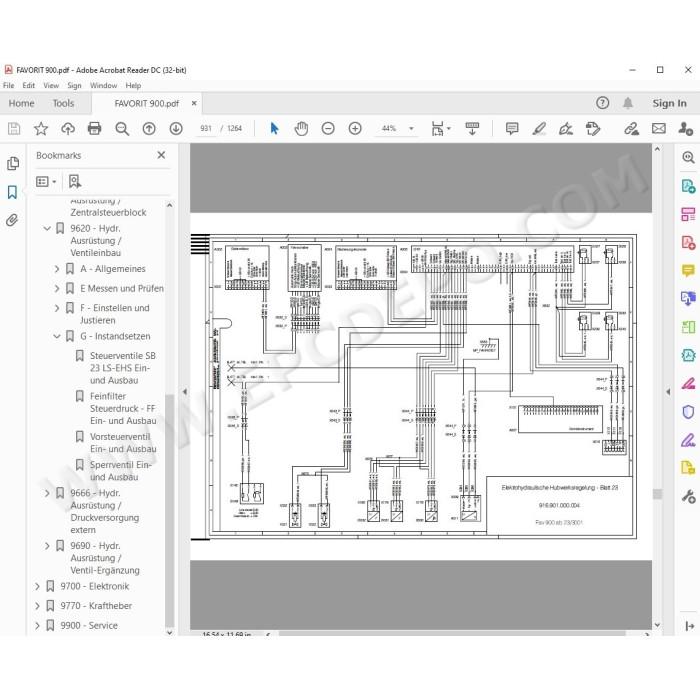Screen dimensions: 700x700
Task: Click the Sign In button
Action: click(x=669, y=103)
